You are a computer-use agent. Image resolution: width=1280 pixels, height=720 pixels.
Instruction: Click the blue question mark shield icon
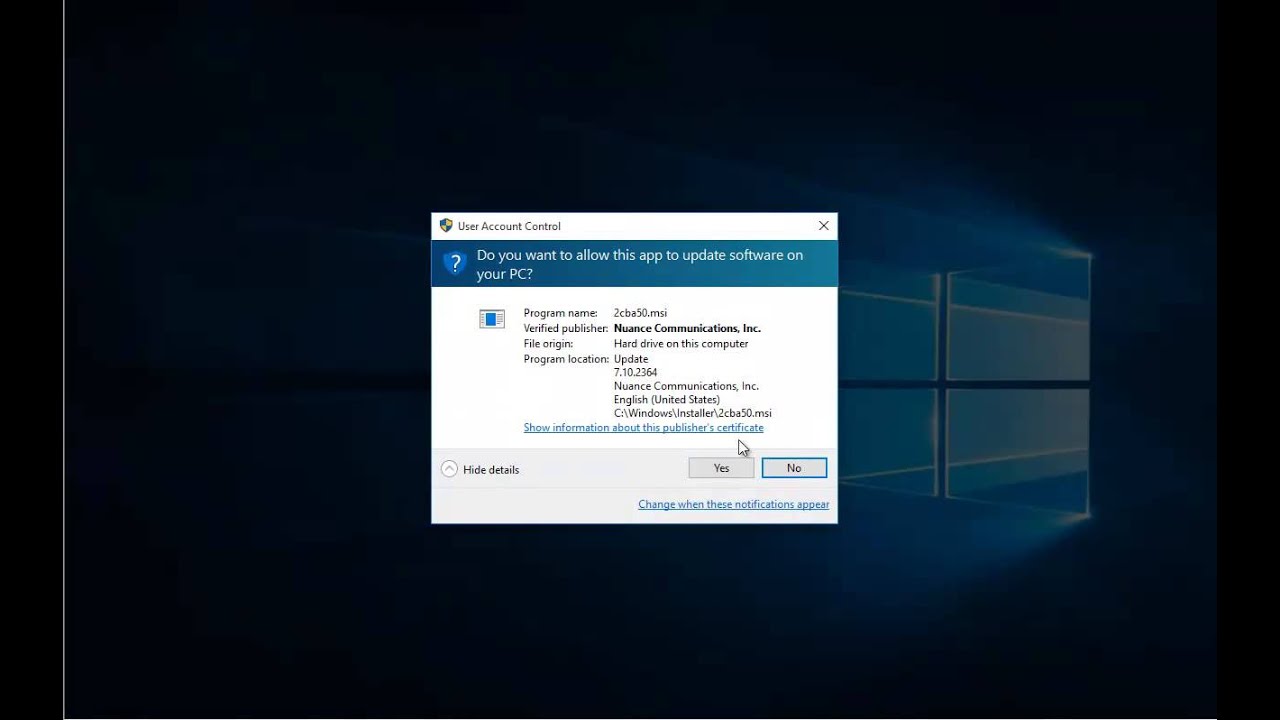coord(455,264)
